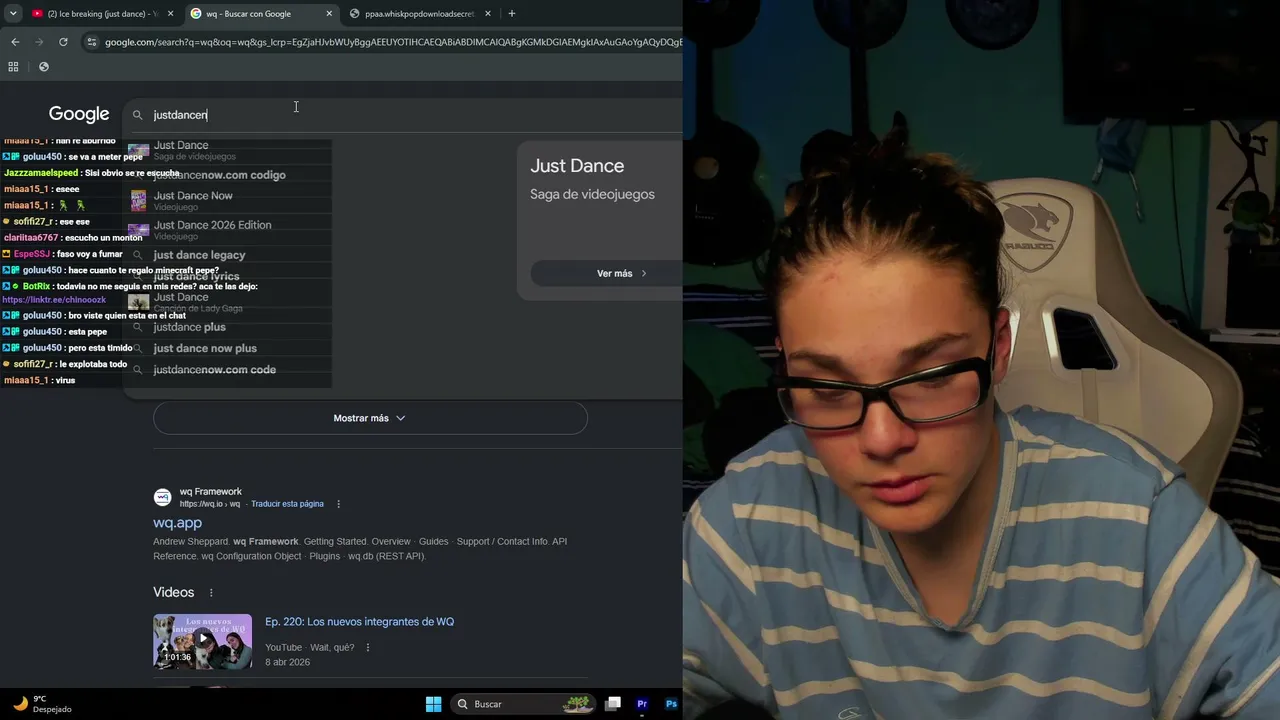This screenshot has height=720, width=1280.
Task: Pick the Just Dance Canción de Lady Gaga suggestion
Action: [x=228, y=302]
